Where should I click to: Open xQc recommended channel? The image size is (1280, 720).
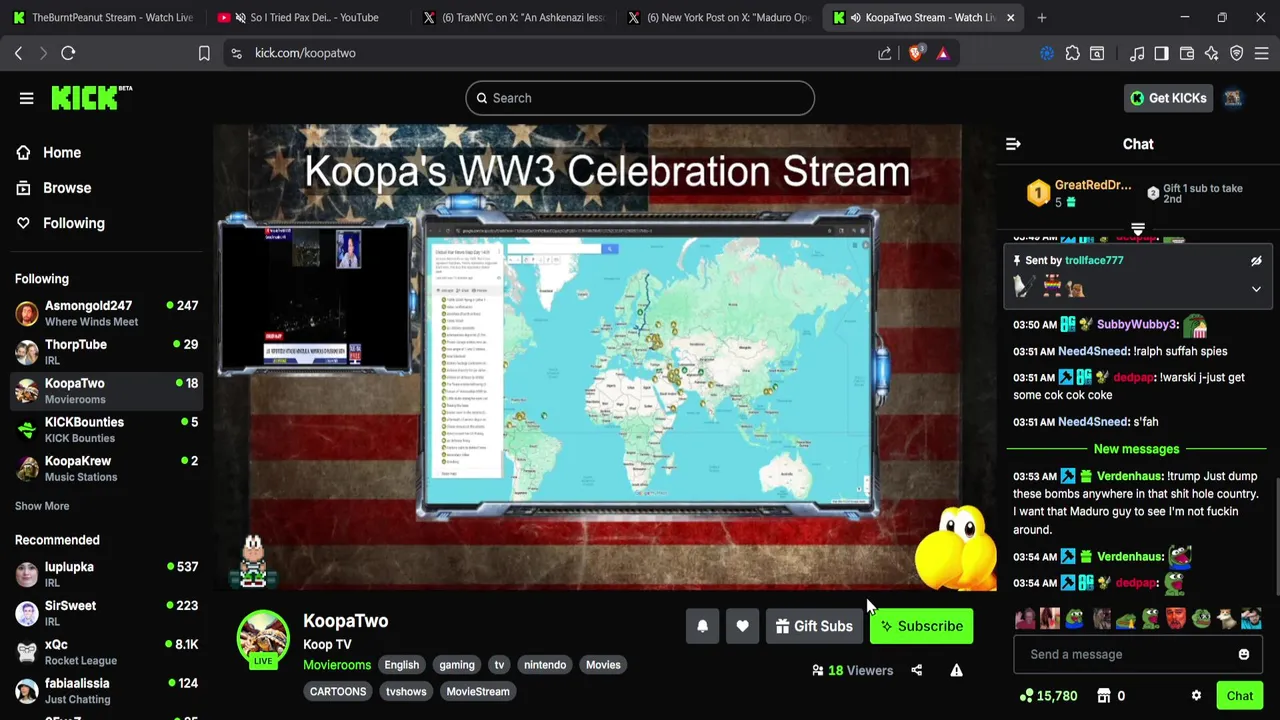(107, 652)
